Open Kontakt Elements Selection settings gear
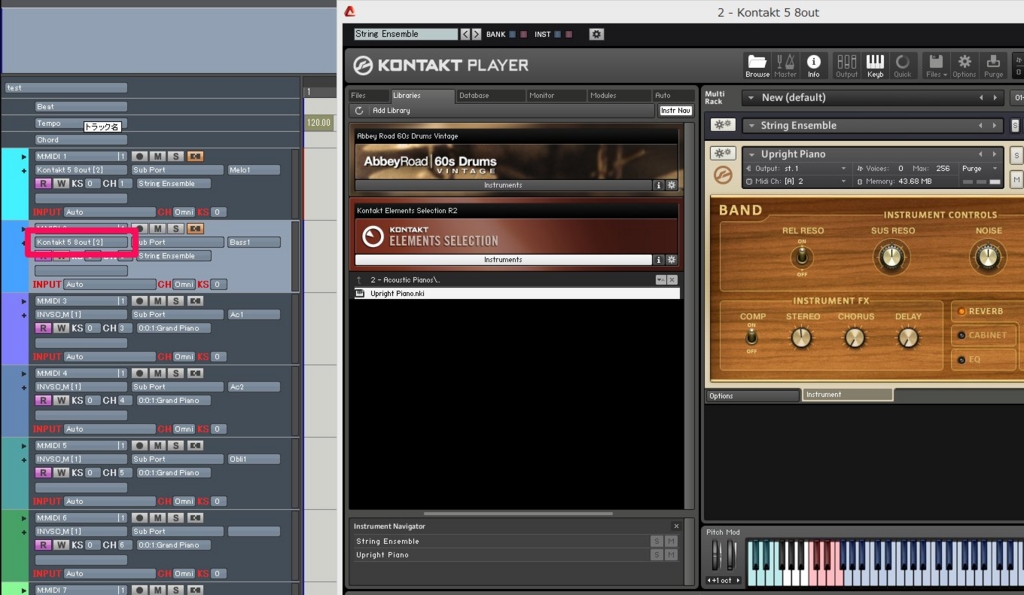The image size is (1024, 595). coord(671,260)
